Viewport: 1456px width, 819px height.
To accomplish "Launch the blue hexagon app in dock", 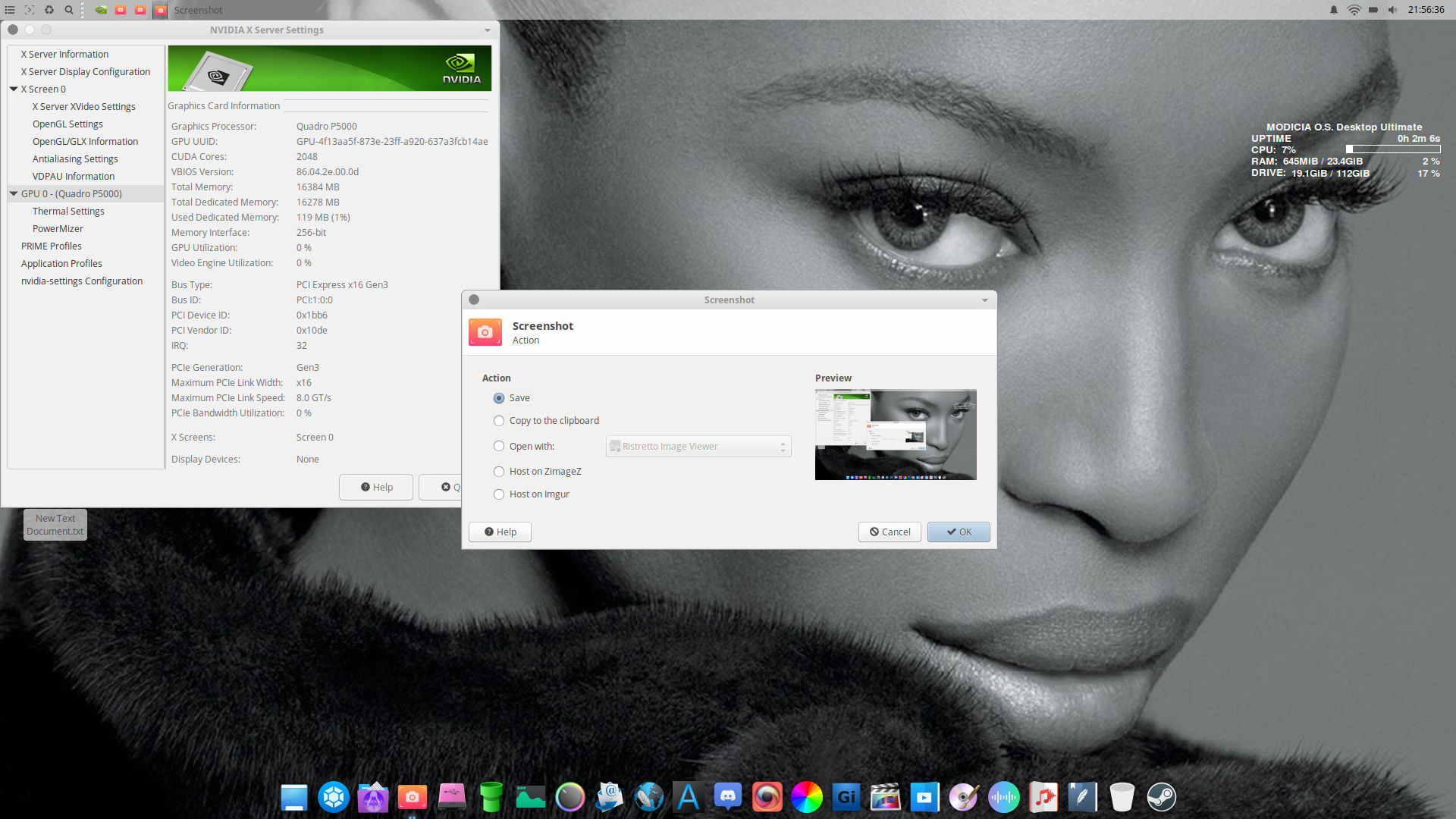I will pyautogui.click(x=334, y=797).
